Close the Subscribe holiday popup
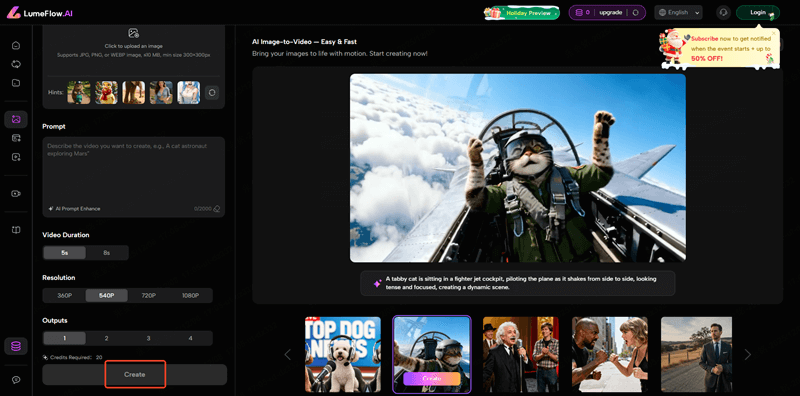The width and height of the screenshot is (800, 396). [x=774, y=33]
